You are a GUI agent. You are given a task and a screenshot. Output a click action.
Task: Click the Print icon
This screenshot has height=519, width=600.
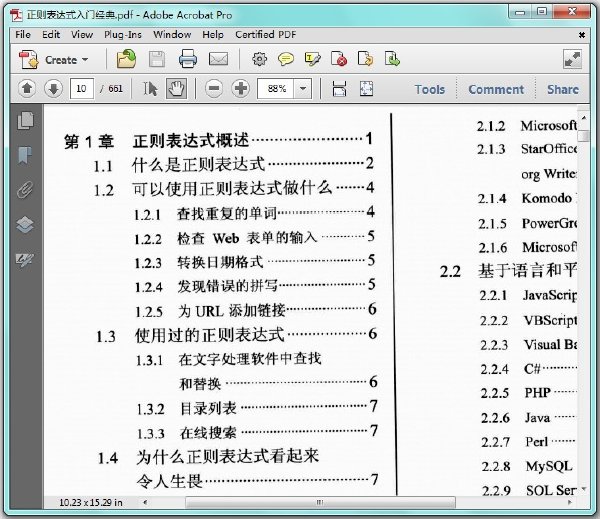pos(188,59)
